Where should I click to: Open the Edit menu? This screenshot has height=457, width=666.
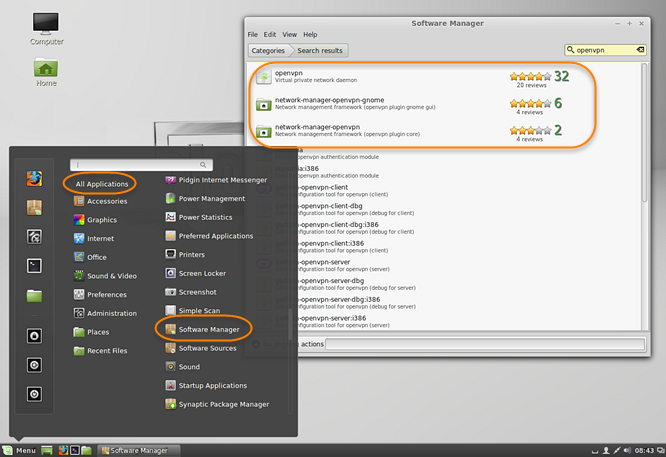[x=270, y=34]
